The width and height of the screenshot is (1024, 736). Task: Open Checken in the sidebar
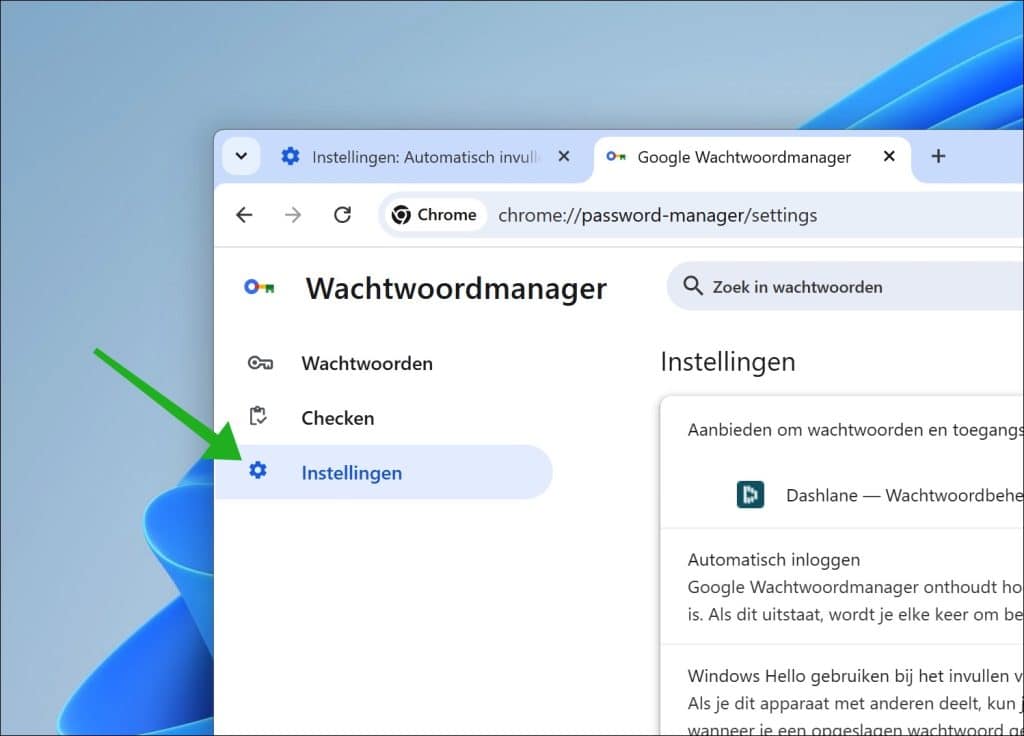pos(383,418)
